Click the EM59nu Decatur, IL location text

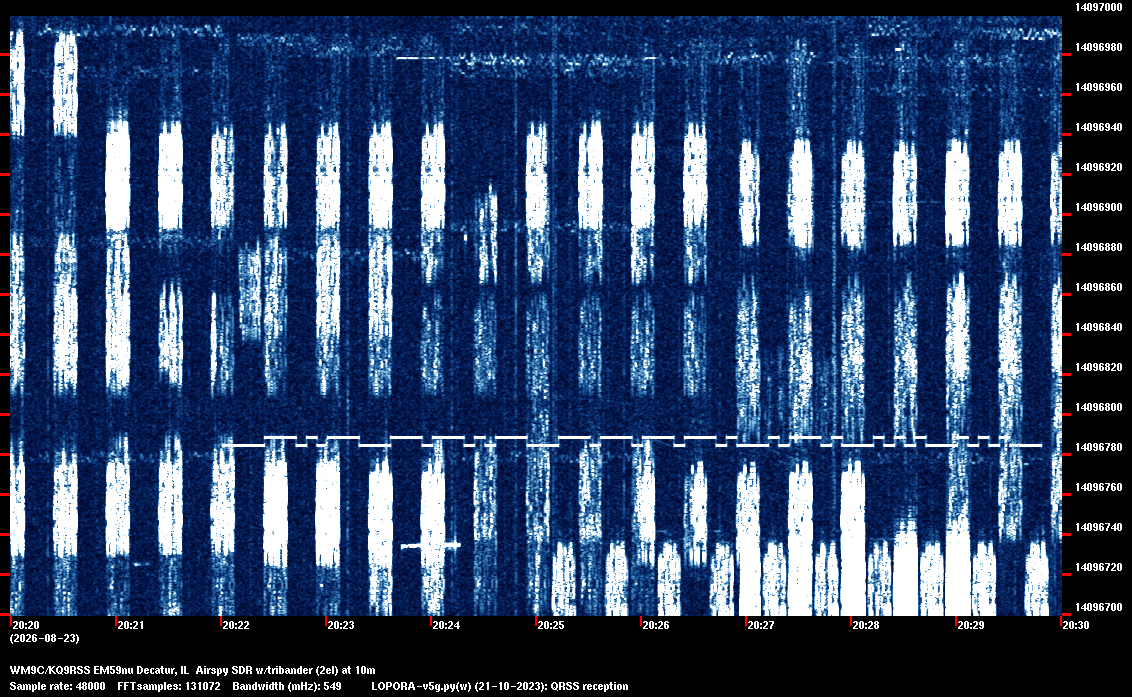[x=141, y=670]
